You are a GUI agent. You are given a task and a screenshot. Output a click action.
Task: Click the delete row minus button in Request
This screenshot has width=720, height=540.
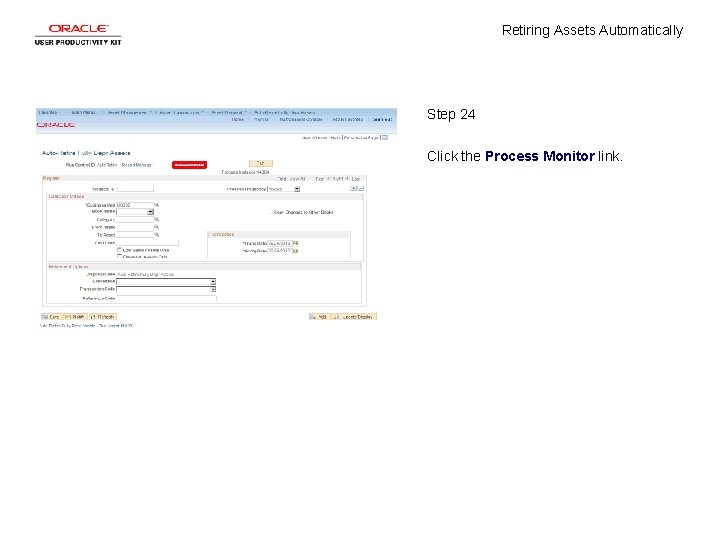pos(360,188)
